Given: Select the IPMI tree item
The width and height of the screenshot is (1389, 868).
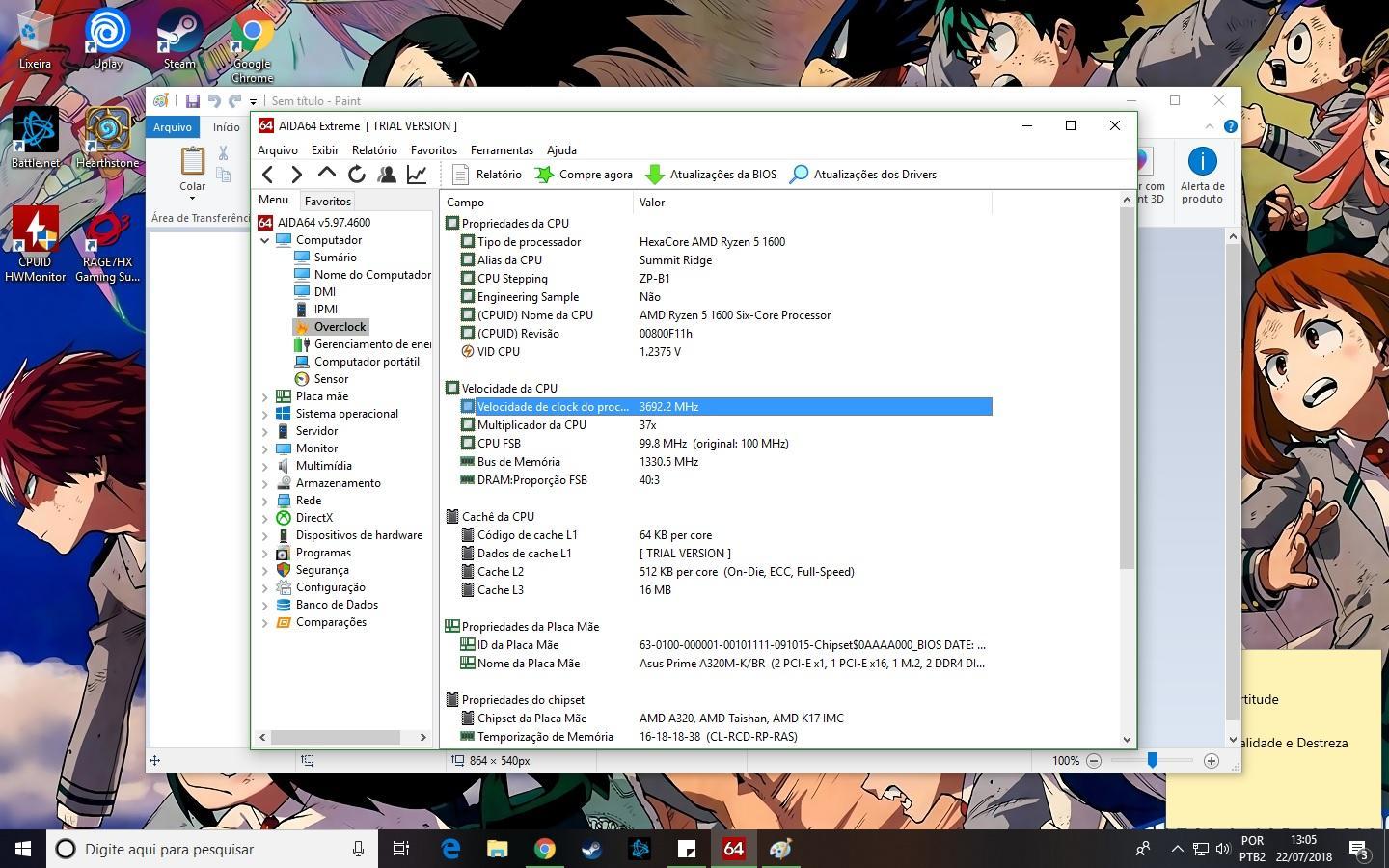Looking at the screenshot, I should click(326, 310).
